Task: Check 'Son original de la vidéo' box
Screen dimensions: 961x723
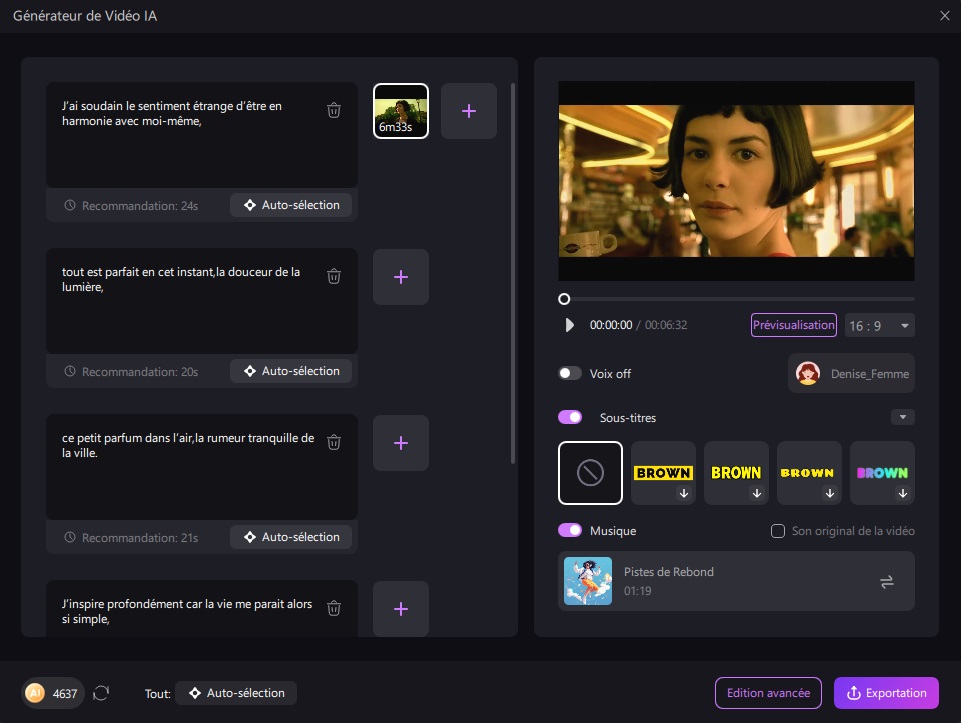Action: (778, 531)
